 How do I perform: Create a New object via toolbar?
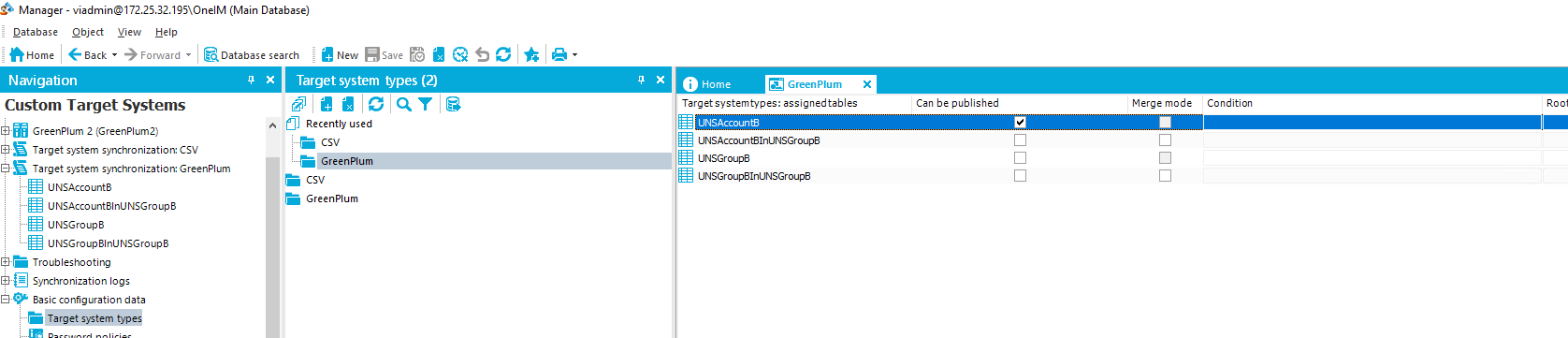coord(340,54)
